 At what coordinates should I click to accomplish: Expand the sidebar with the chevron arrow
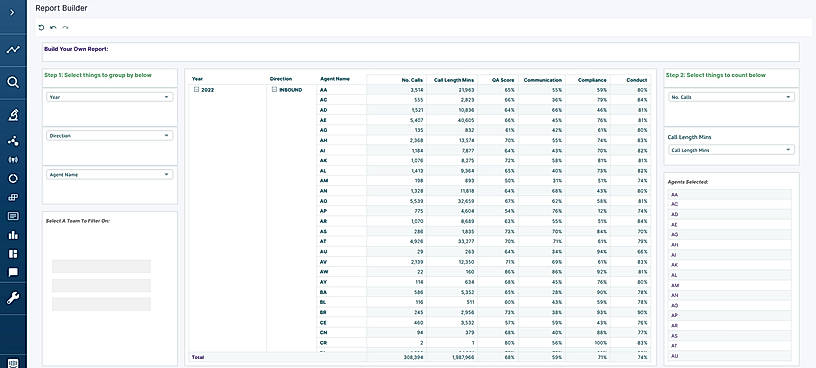click(x=12, y=12)
